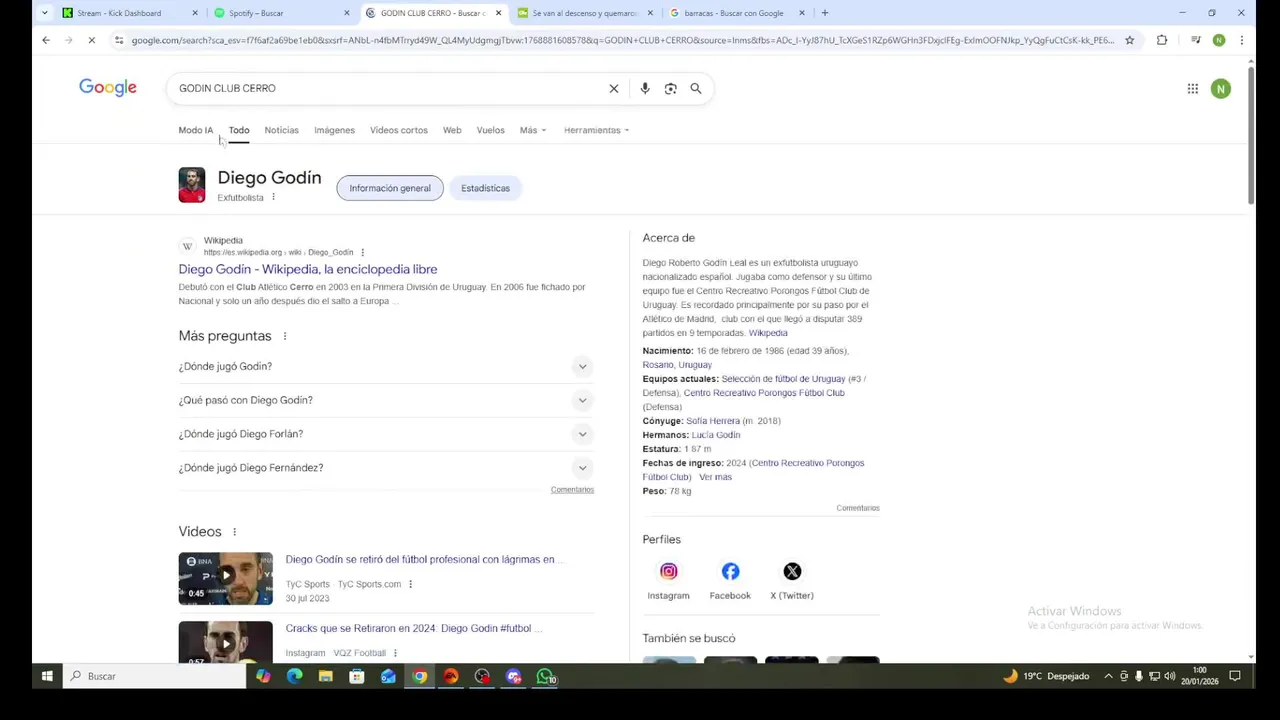Open the Copilot taskbar icon
The image size is (1280, 720).
tap(263, 676)
